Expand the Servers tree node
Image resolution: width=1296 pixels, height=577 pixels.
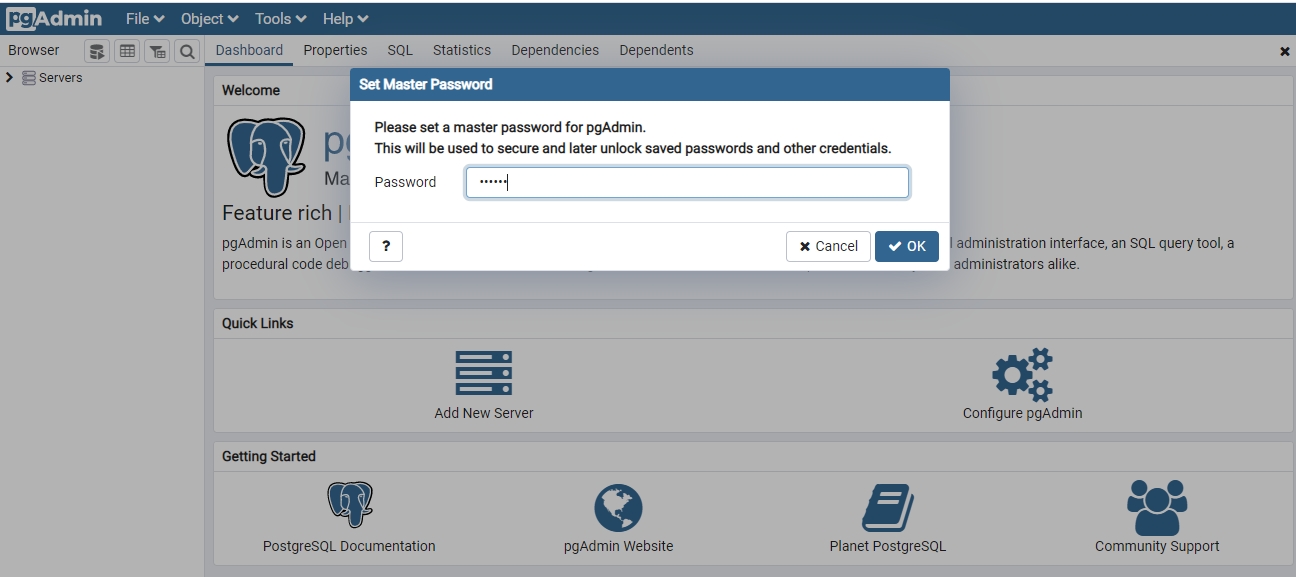coord(10,78)
